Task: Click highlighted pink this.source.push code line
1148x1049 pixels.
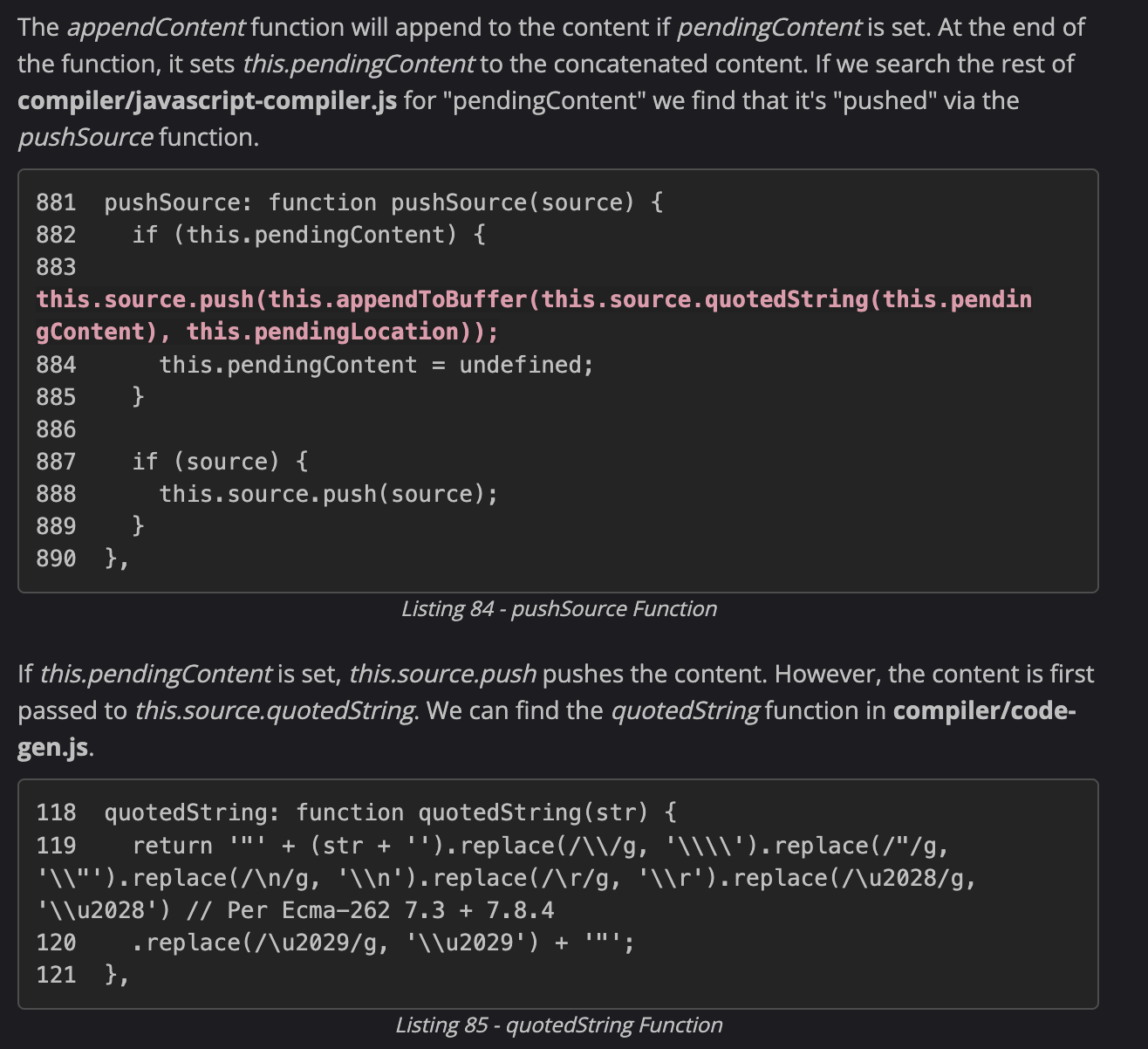Action: point(534,315)
